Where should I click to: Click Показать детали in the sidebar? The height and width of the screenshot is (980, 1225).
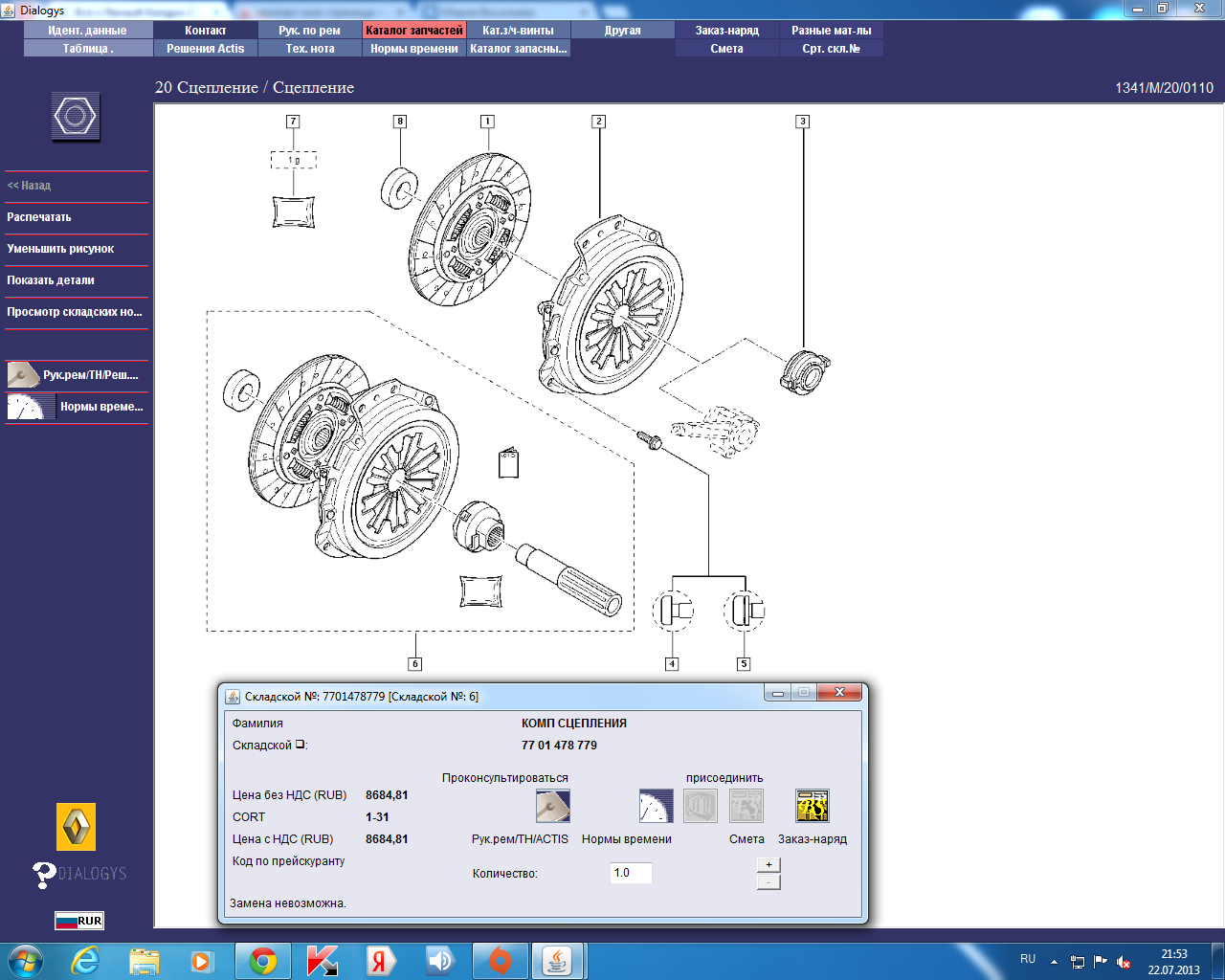[51, 280]
